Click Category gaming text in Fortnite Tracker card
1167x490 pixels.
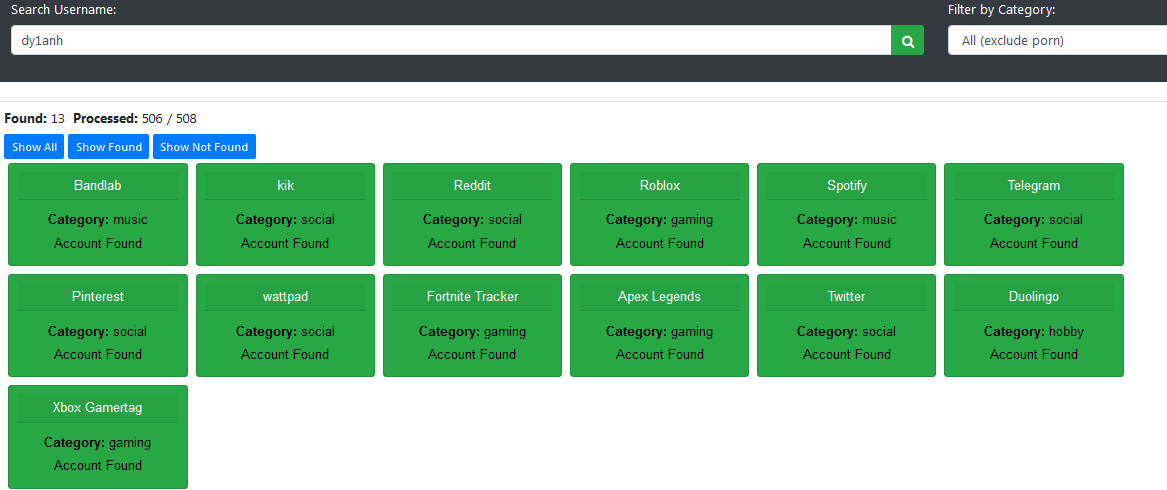[472, 331]
